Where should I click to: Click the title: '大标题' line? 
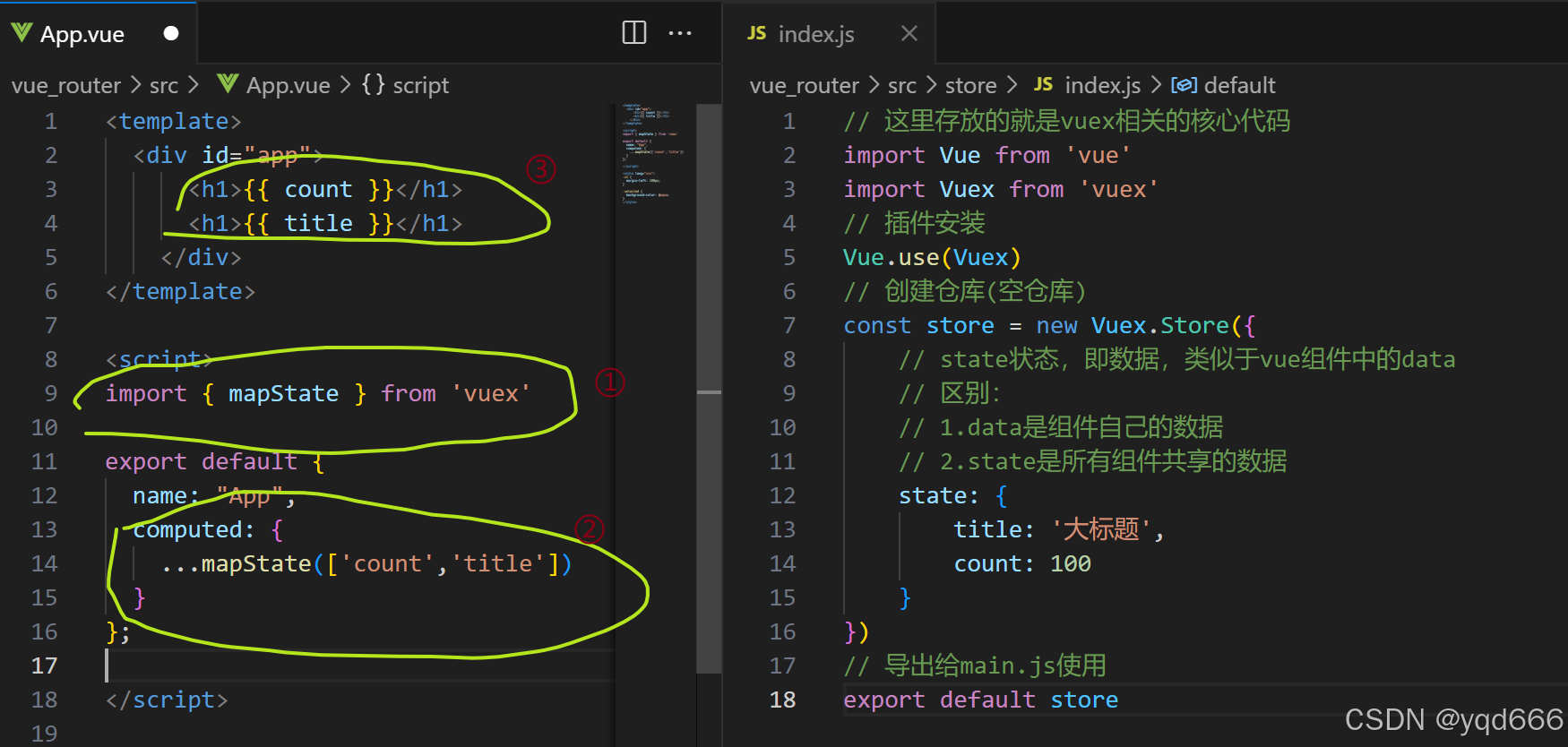[1059, 529]
